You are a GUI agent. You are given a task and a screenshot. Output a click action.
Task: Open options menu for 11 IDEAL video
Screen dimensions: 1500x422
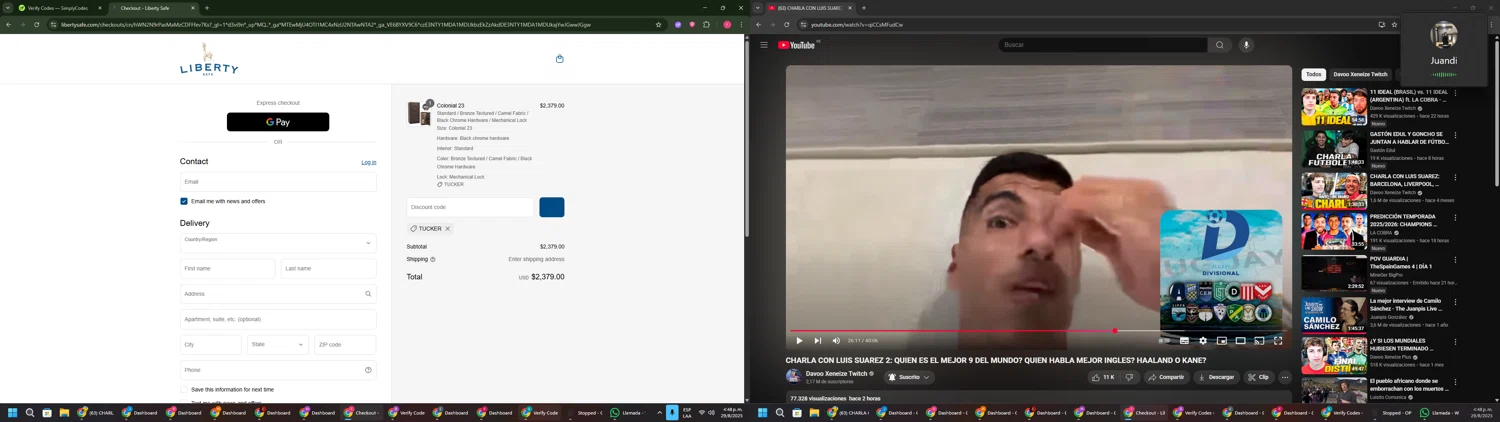coord(1455,93)
